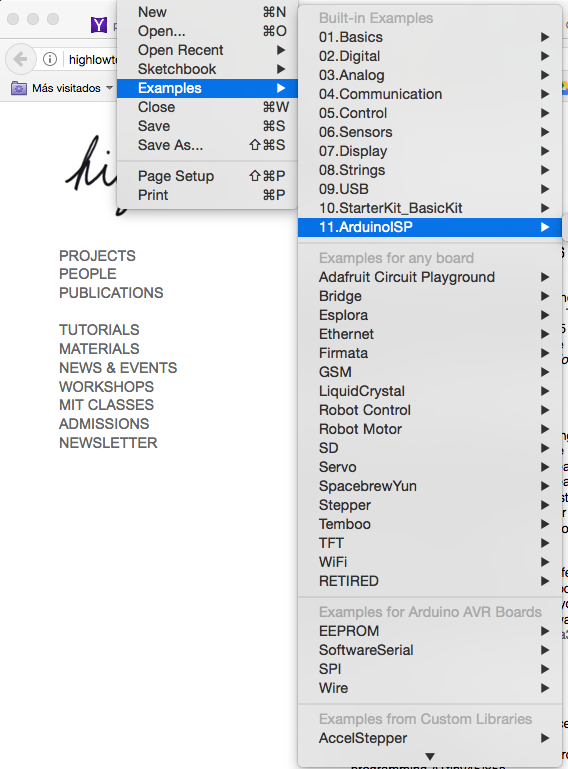Viewport: 568px width, 769px height.
Task: Open 10.StarterKit_BasicKit examples
Action: (x=430, y=208)
